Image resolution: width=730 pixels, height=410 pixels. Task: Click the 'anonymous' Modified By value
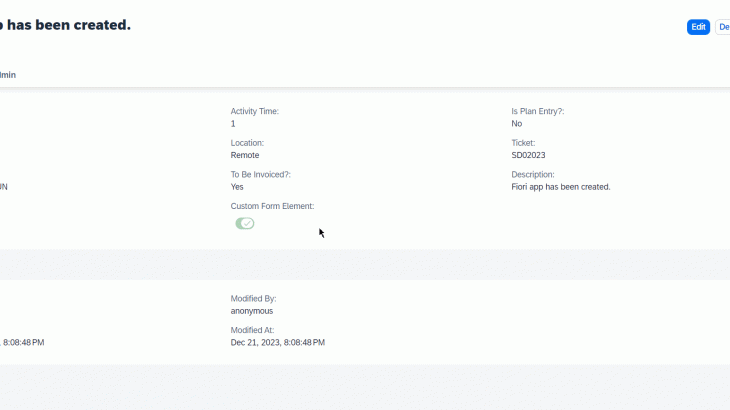252,311
